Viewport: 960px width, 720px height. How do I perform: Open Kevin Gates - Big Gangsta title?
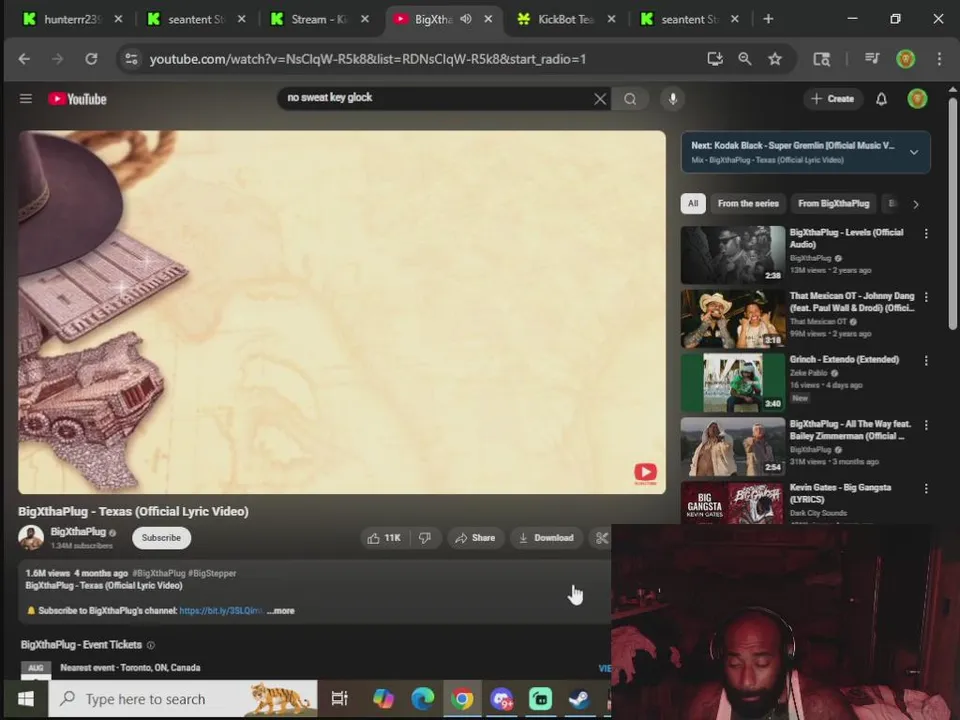840,493
